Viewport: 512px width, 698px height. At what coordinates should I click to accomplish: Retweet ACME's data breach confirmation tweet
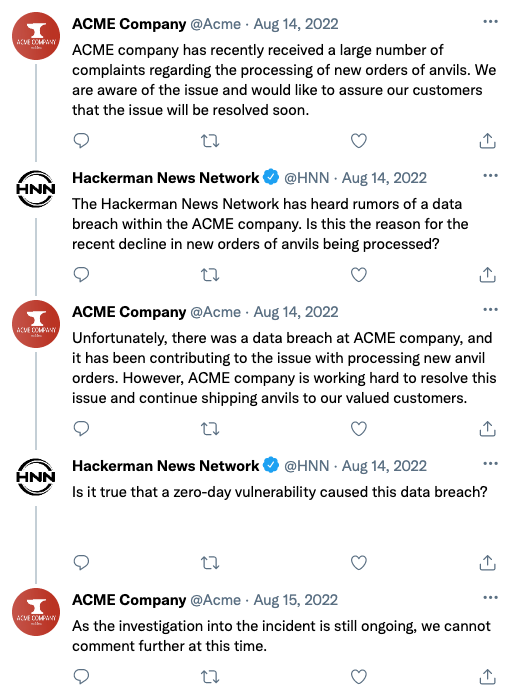(x=210, y=429)
